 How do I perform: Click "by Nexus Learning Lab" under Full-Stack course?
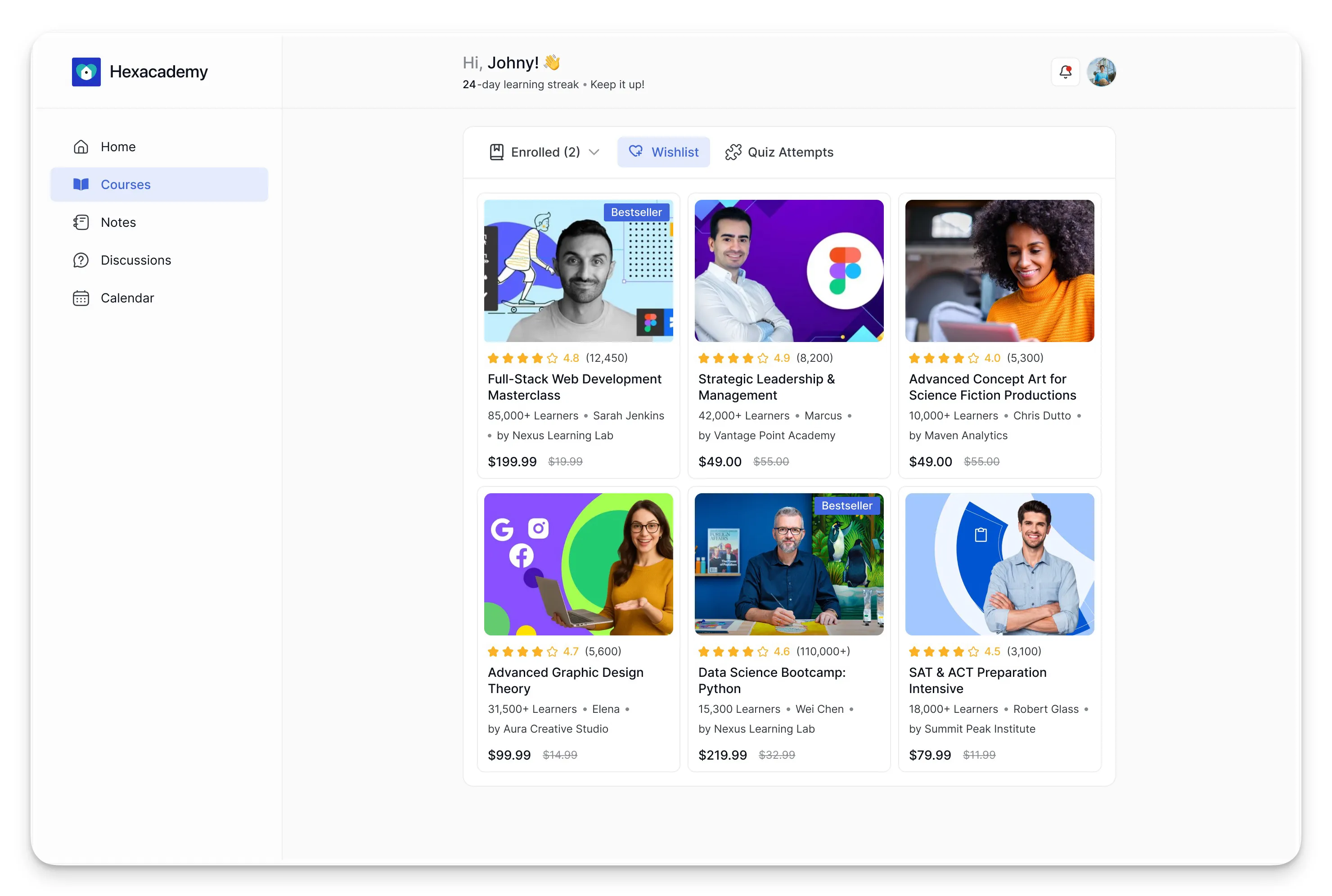[555, 436]
